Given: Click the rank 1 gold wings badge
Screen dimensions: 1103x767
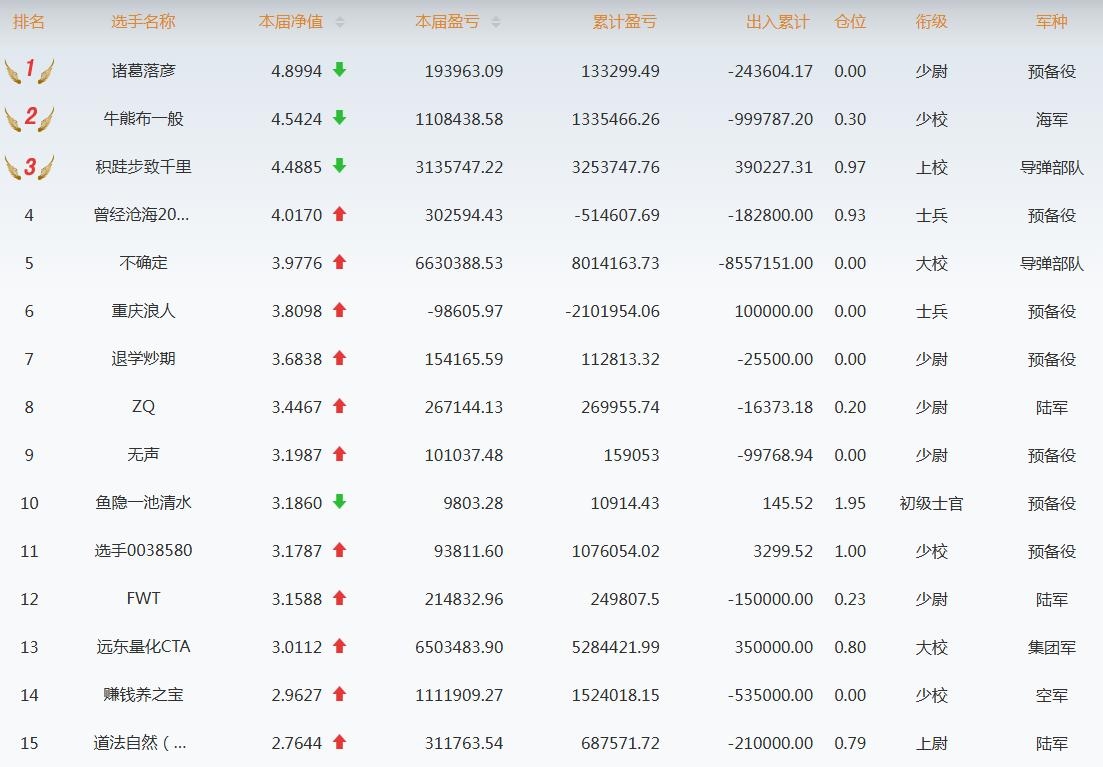Looking at the screenshot, I should tap(29, 71).
